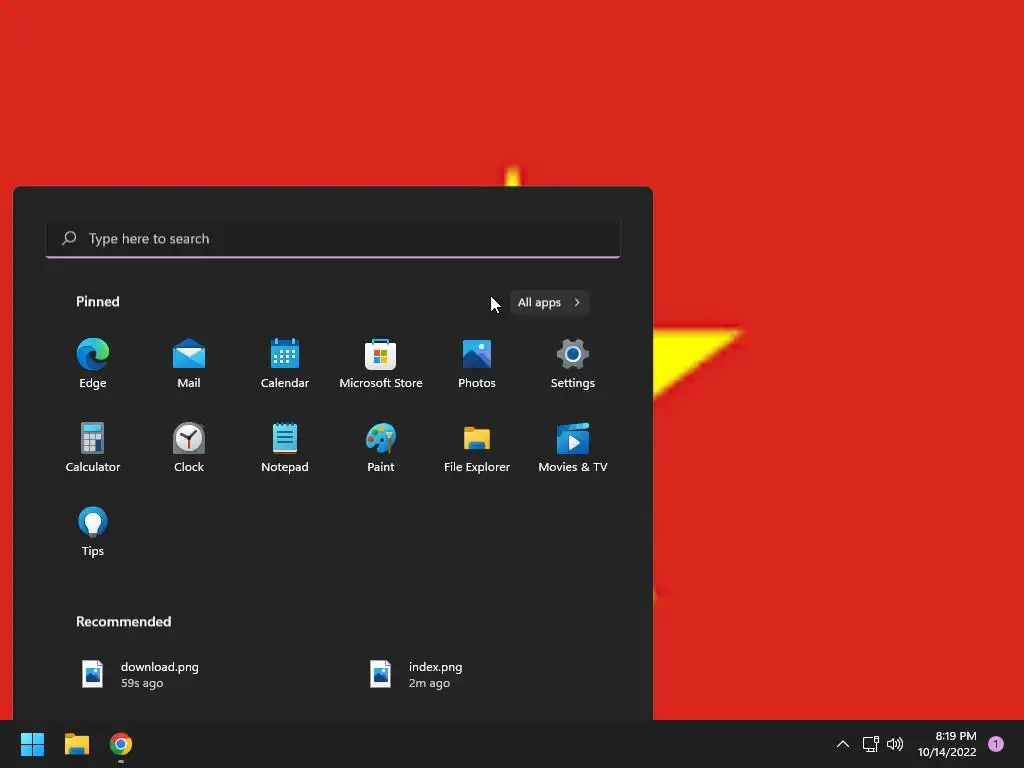
Task: Expand the All apps list
Action: (x=549, y=302)
